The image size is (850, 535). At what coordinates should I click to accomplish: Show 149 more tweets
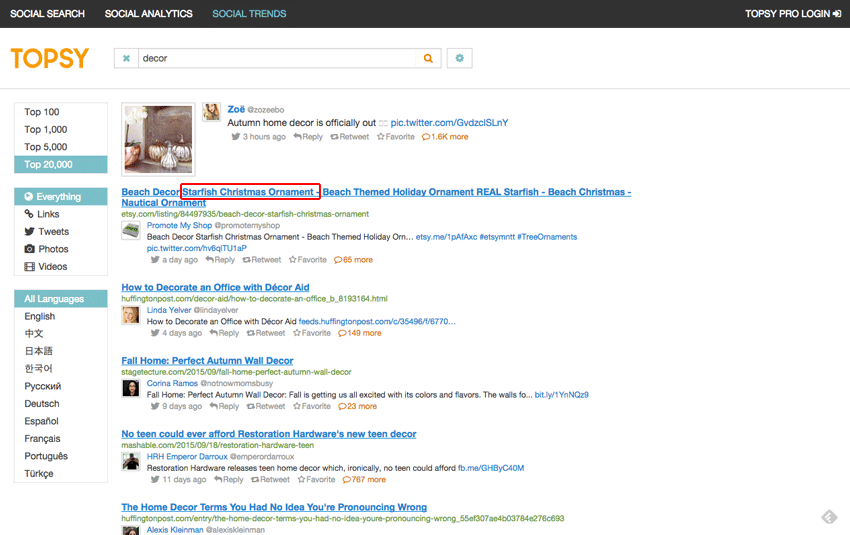coord(360,333)
